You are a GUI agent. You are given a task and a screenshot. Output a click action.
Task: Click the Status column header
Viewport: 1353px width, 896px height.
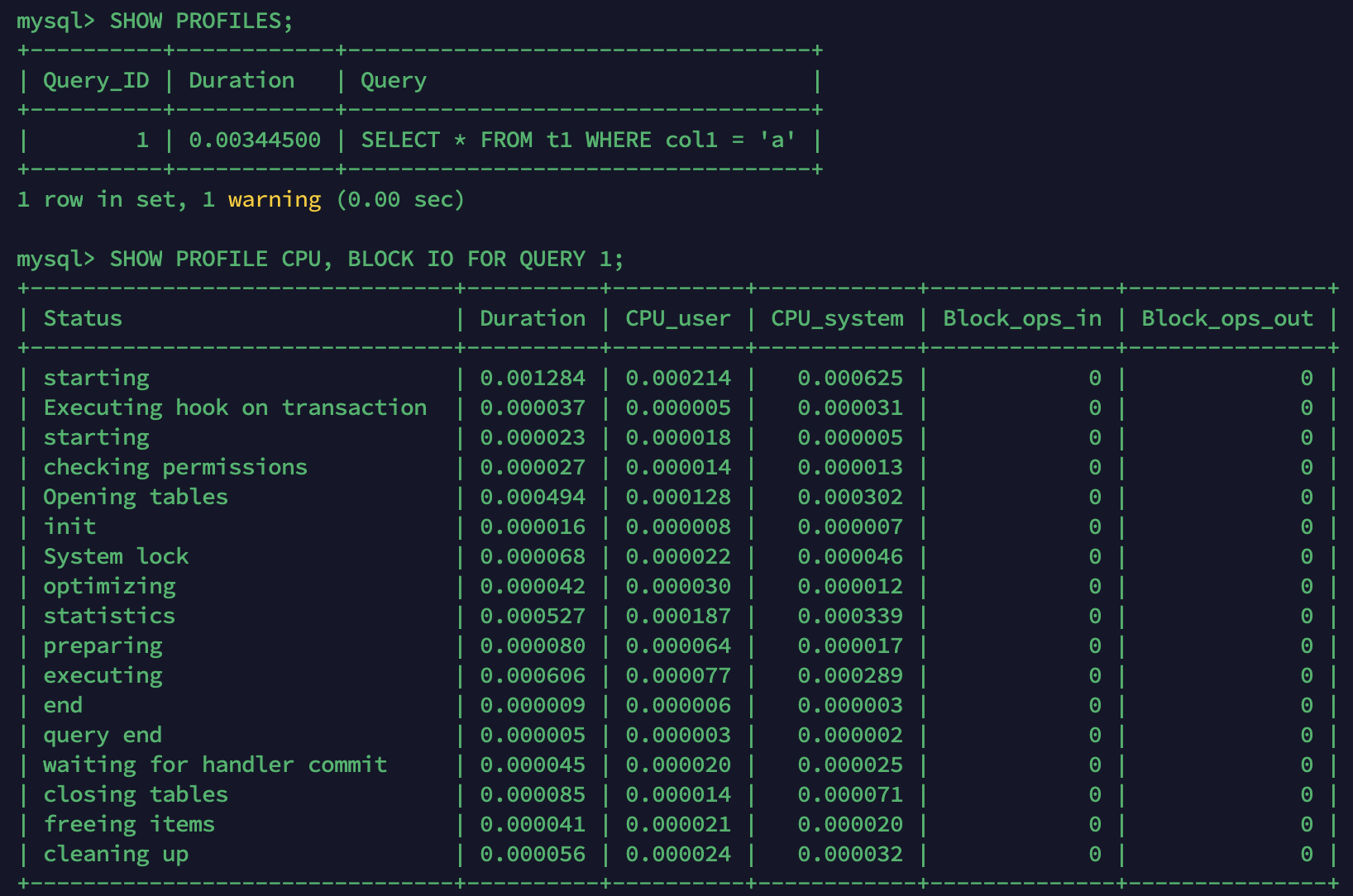[83, 318]
